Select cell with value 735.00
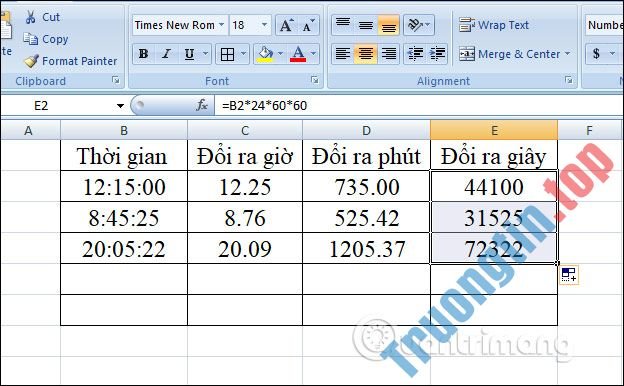This screenshot has width=624, height=386. tap(367, 187)
